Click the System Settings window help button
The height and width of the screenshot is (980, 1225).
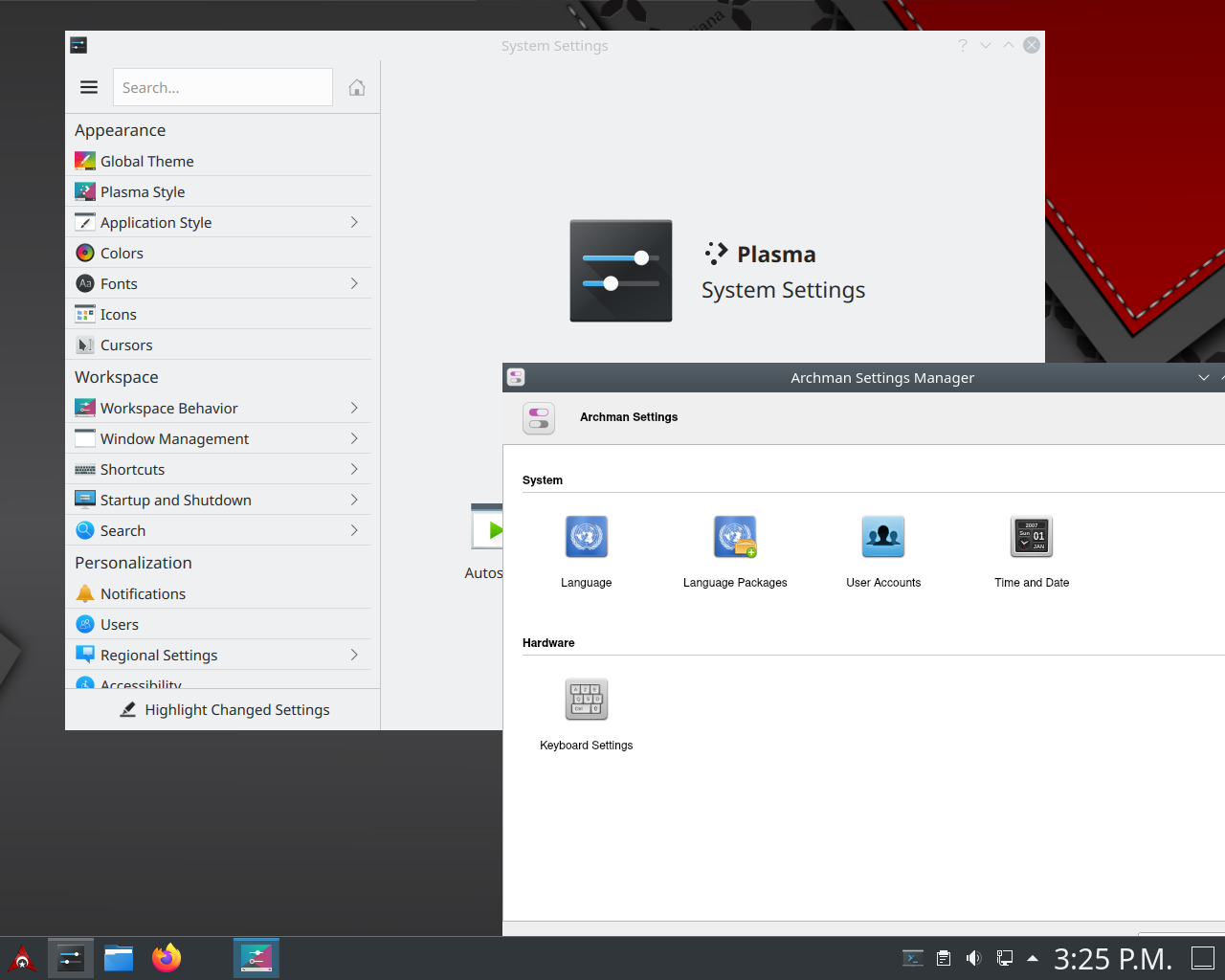[963, 45]
